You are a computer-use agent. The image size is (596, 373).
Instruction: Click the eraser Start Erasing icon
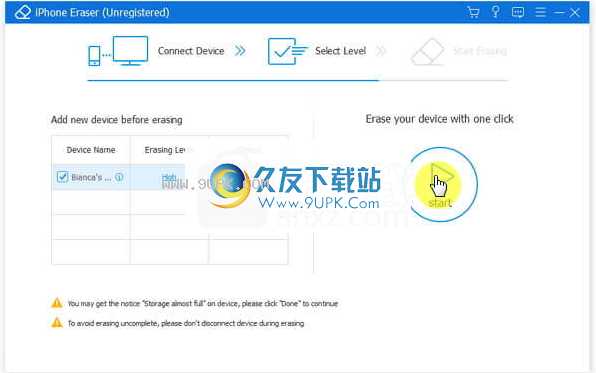pyautogui.click(x=428, y=52)
